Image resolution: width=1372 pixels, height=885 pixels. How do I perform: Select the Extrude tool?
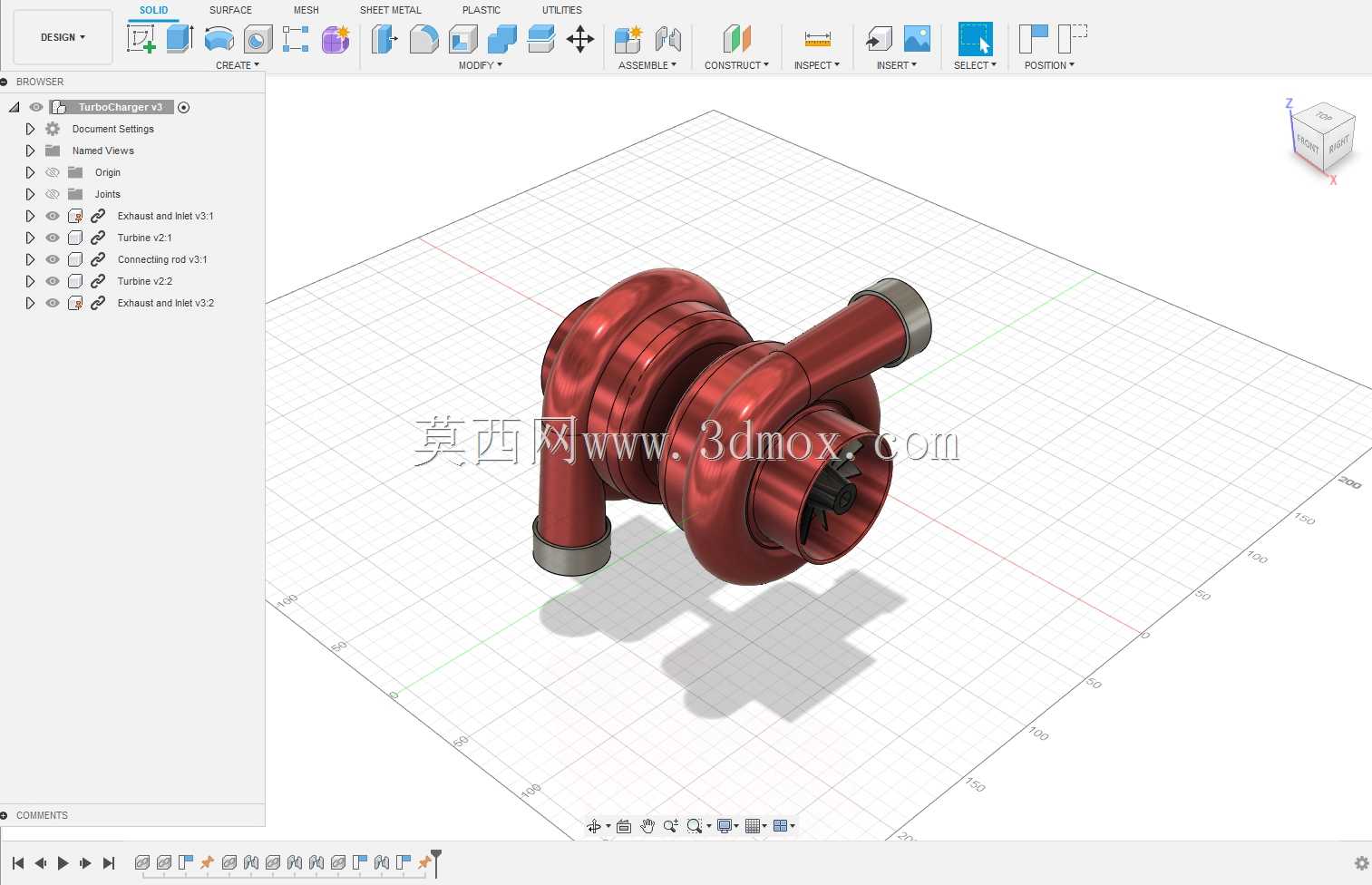(180, 39)
